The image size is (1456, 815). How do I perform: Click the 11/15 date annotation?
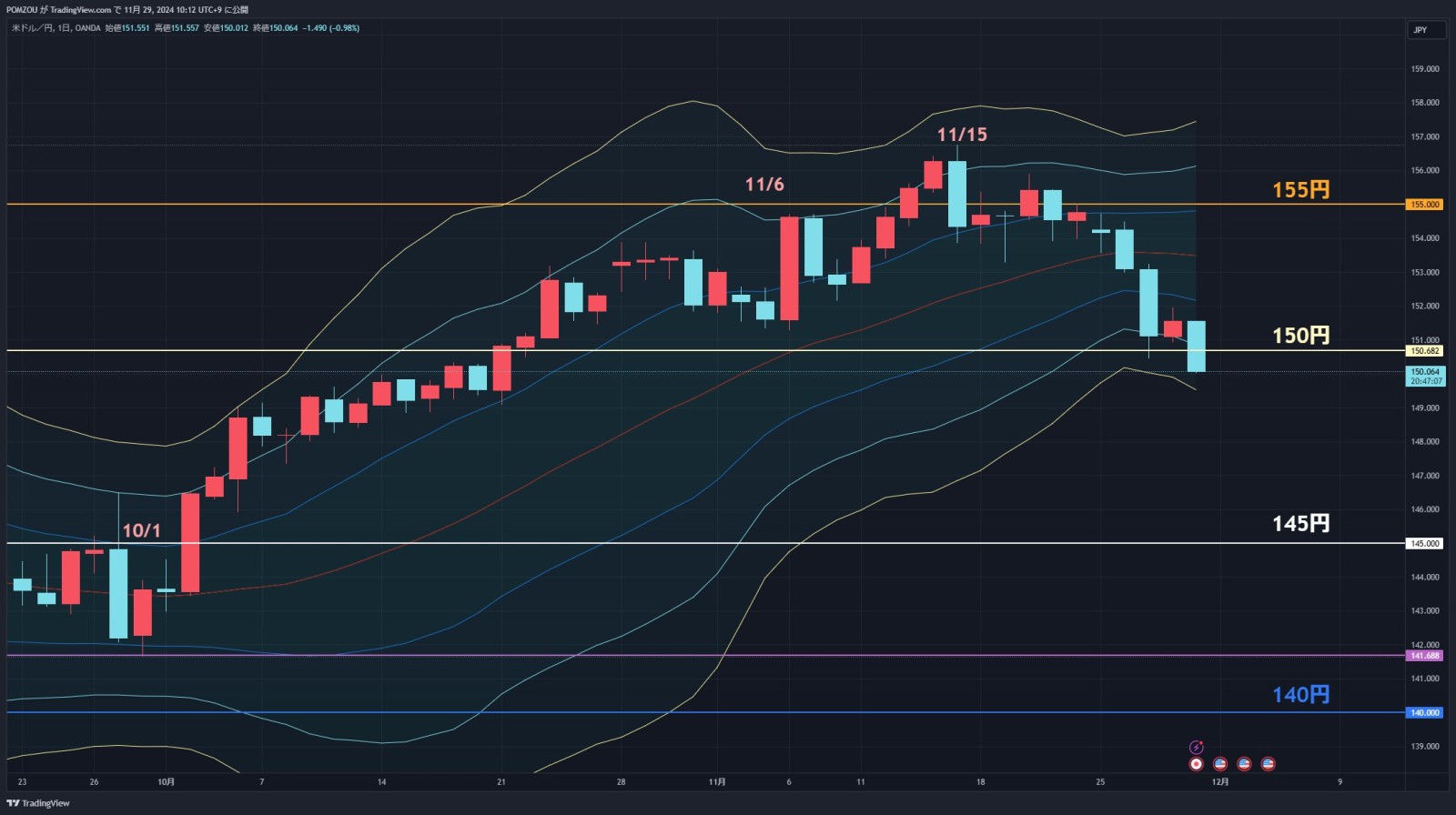tap(962, 135)
